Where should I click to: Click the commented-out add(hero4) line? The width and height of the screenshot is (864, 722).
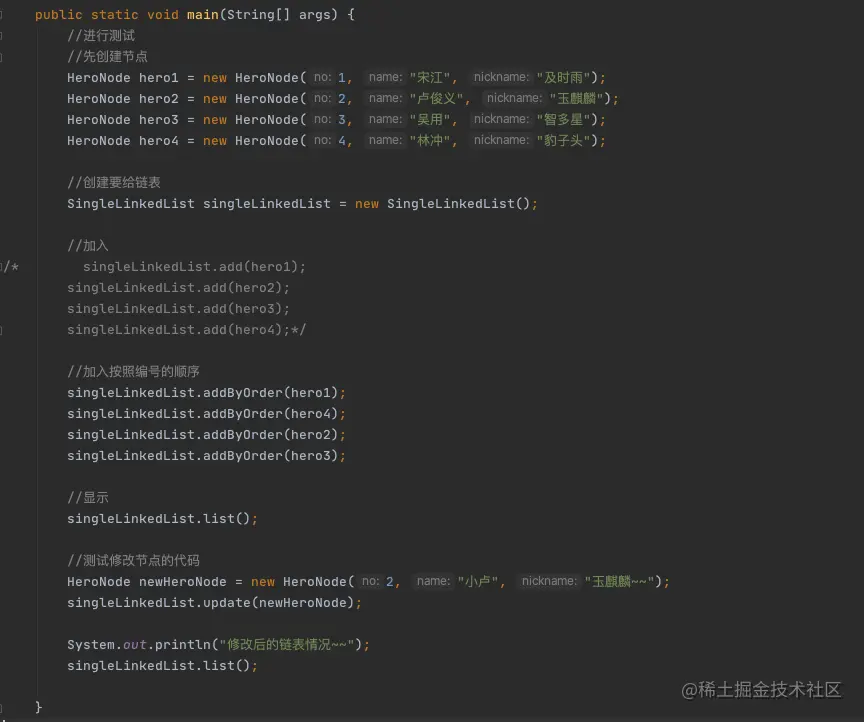(x=186, y=330)
